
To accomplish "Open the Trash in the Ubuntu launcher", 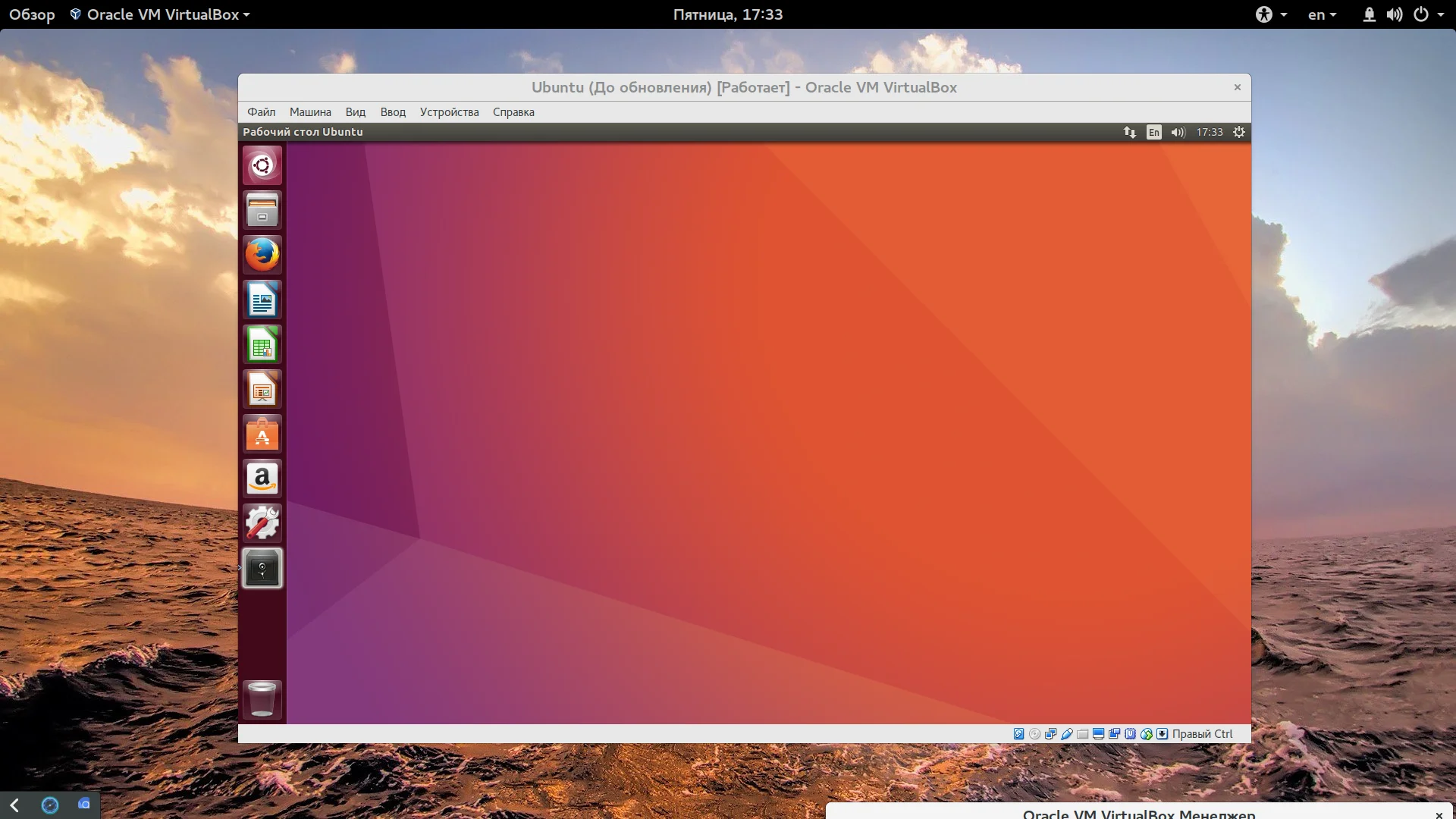I will coord(262,699).
